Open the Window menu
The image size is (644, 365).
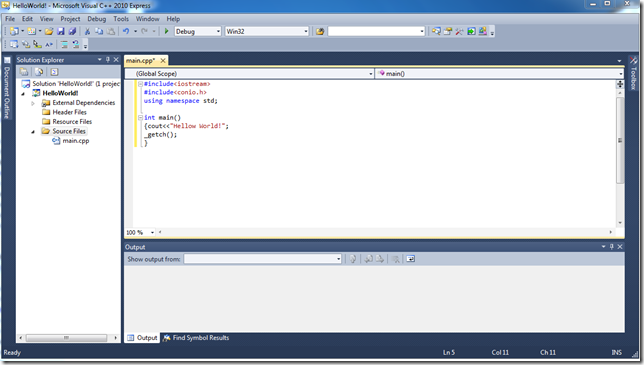[147, 19]
